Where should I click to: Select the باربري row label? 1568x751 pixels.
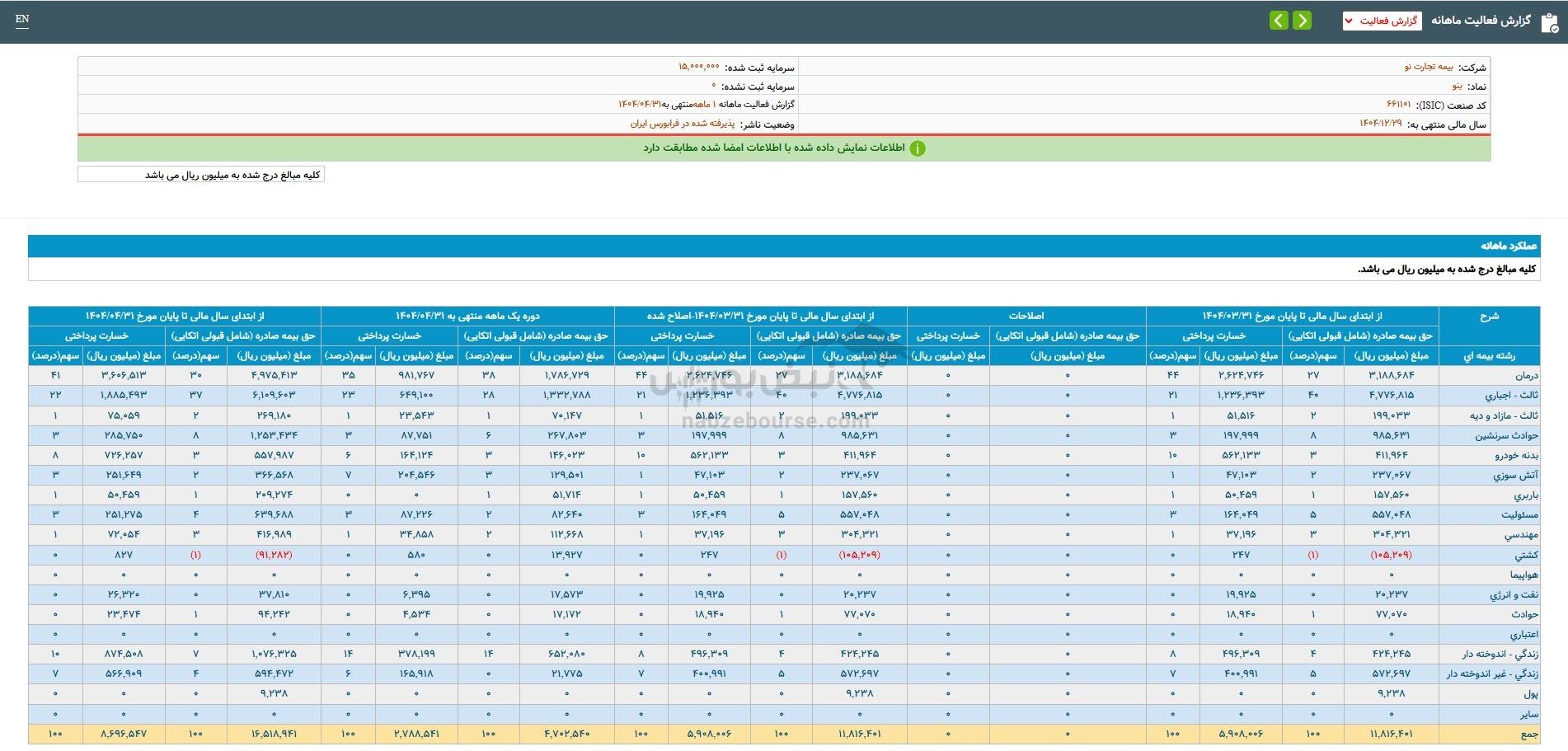click(x=1526, y=495)
